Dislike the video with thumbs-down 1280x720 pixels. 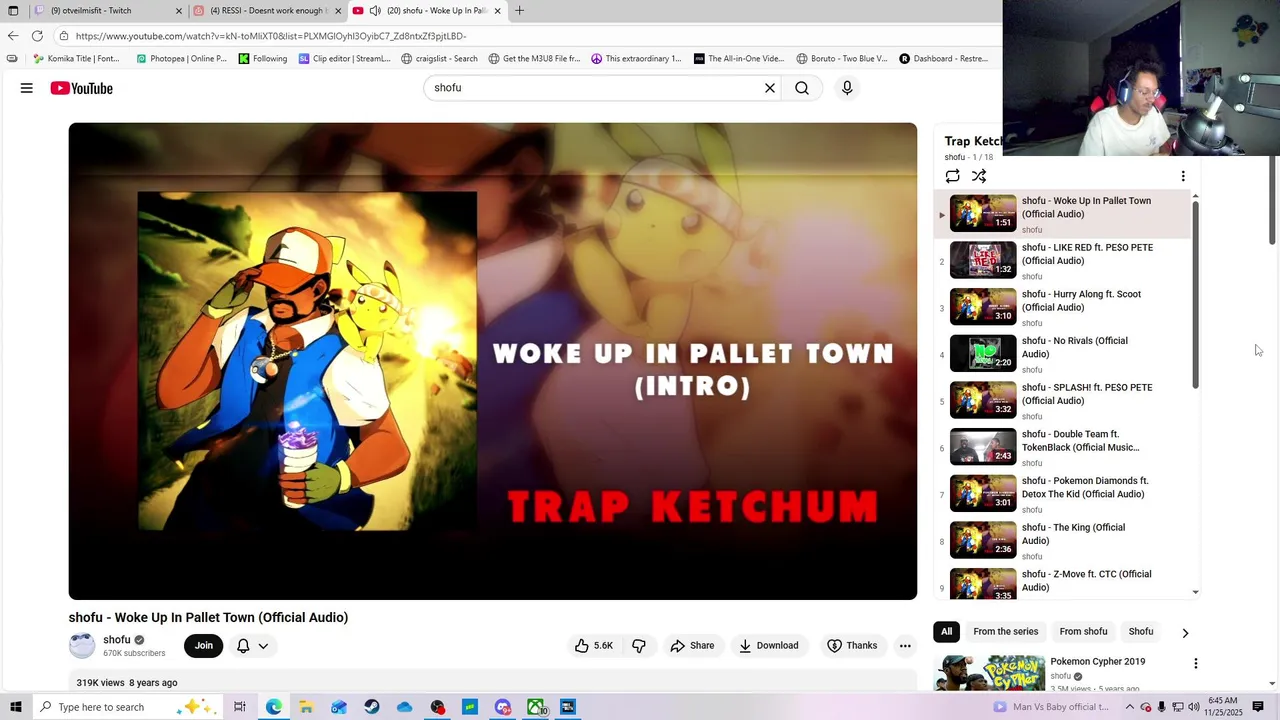[x=639, y=646]
